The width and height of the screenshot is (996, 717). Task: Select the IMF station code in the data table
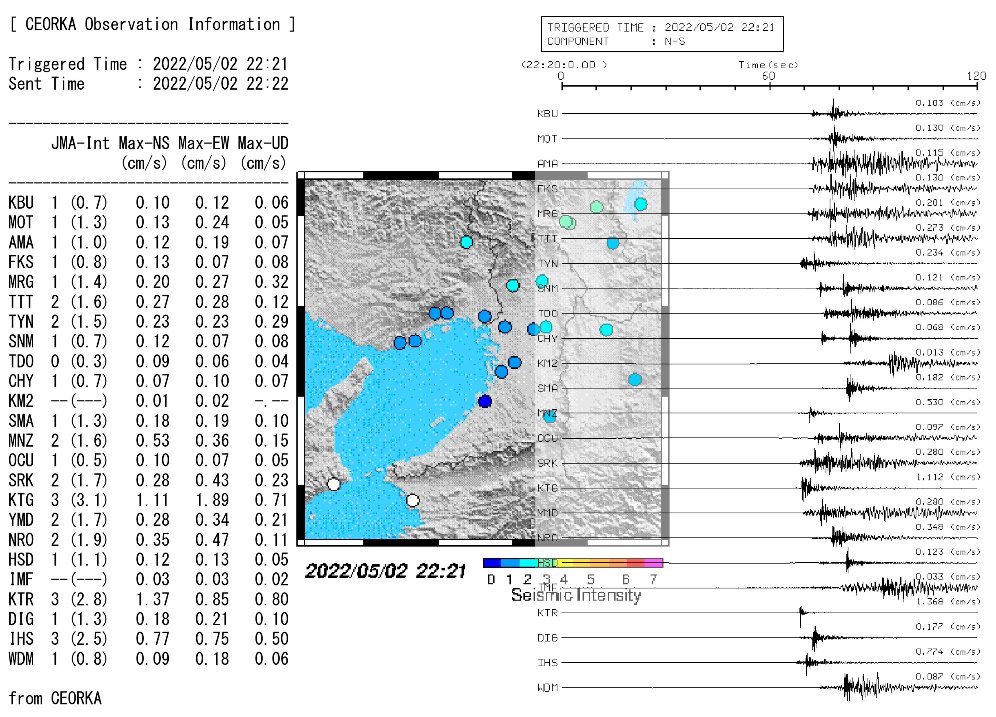click(21, 579)
